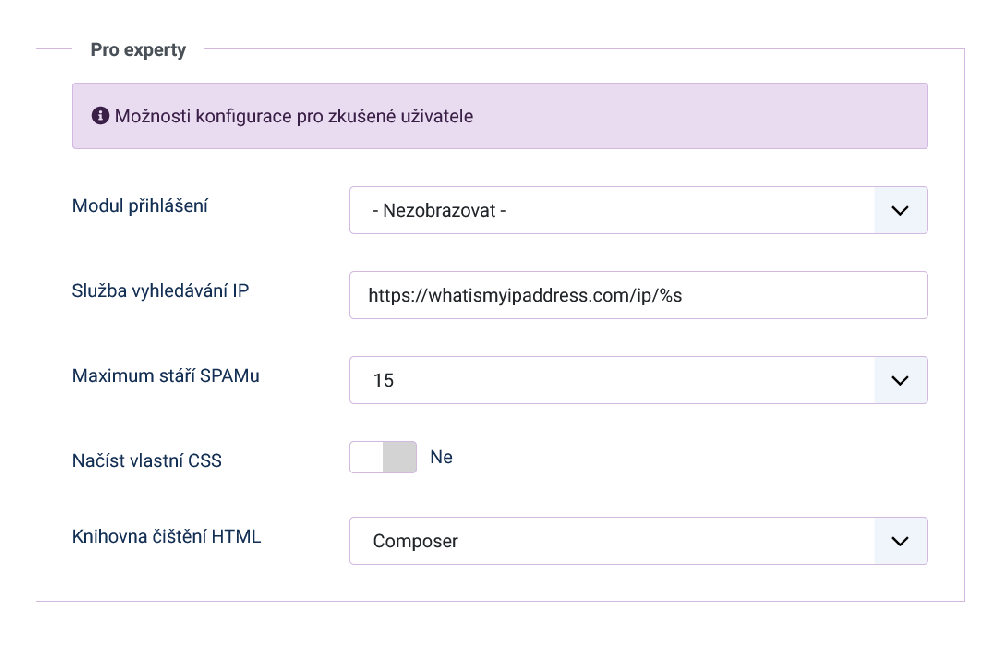Click the gray handle of the CSS switch
This screenshot has width=1000, height=654.
pyautogui.click(x=399, y=457)
